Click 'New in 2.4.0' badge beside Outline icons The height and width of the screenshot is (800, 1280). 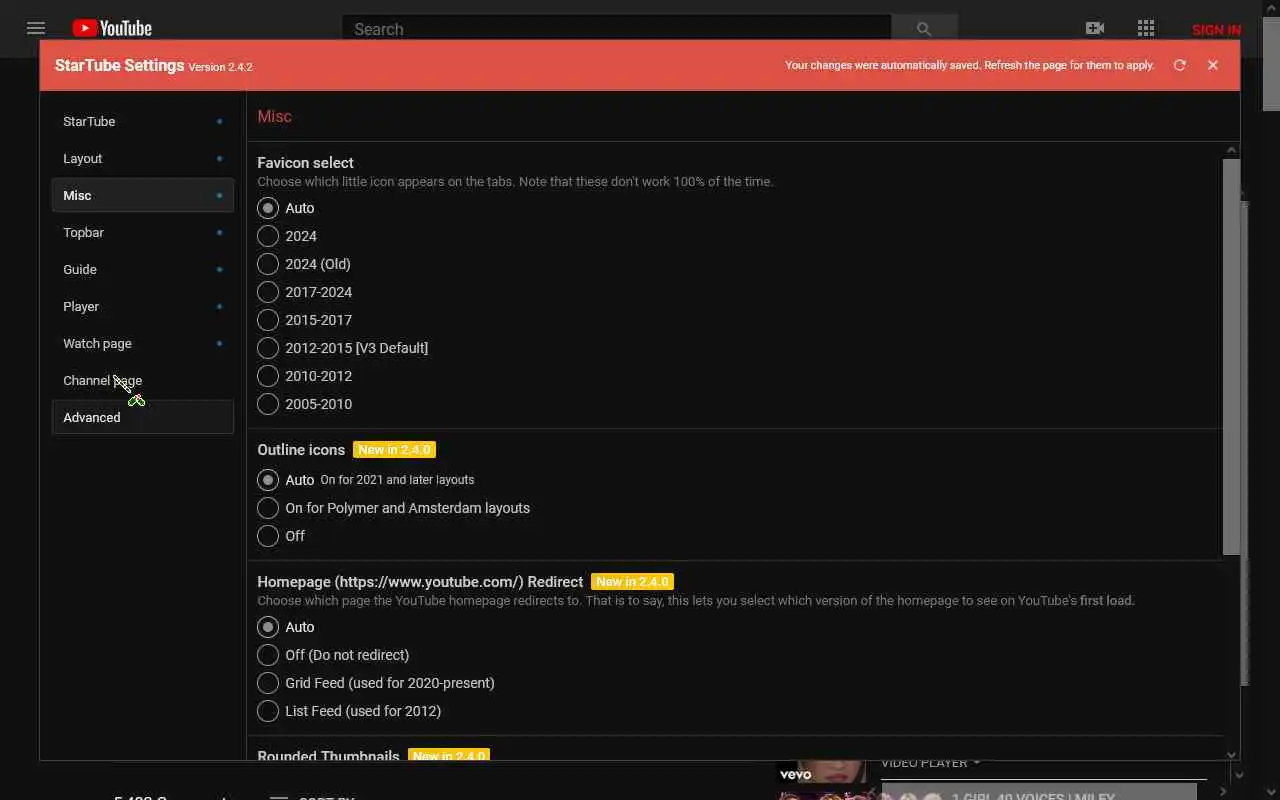pyautogui.click(x=394, y=450)
